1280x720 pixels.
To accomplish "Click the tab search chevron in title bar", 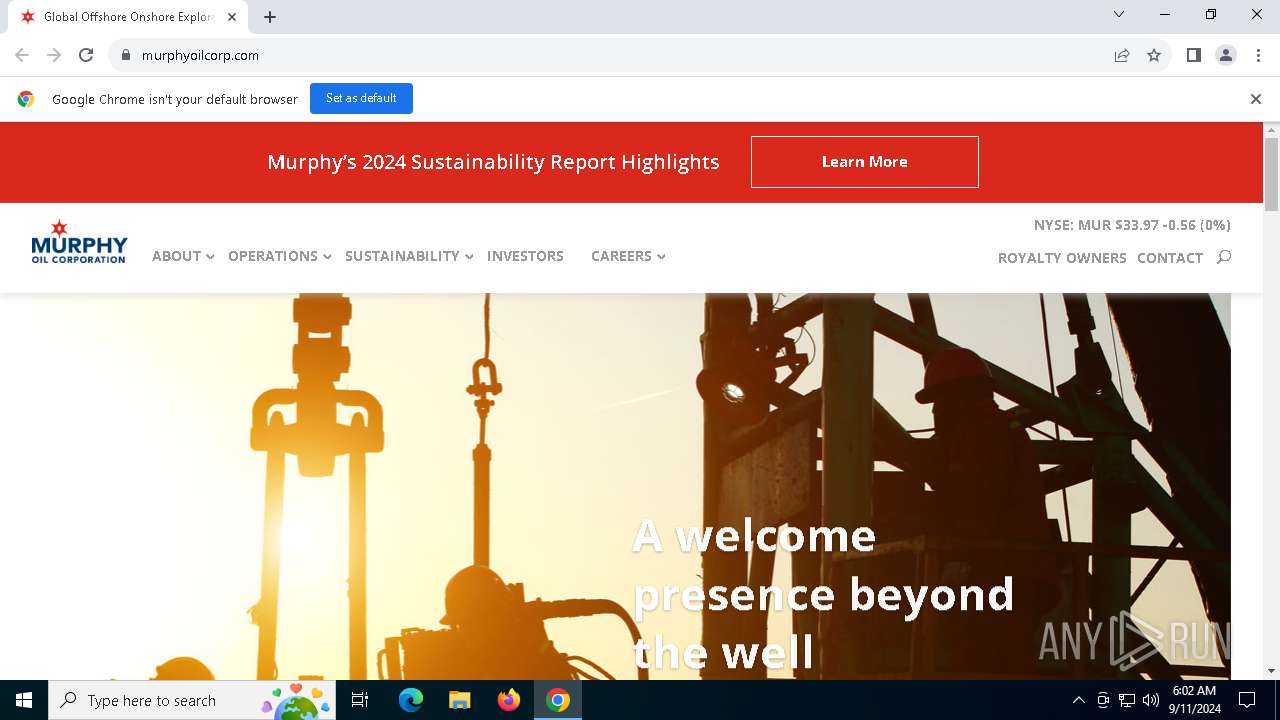I will (x=1119, y=14).
